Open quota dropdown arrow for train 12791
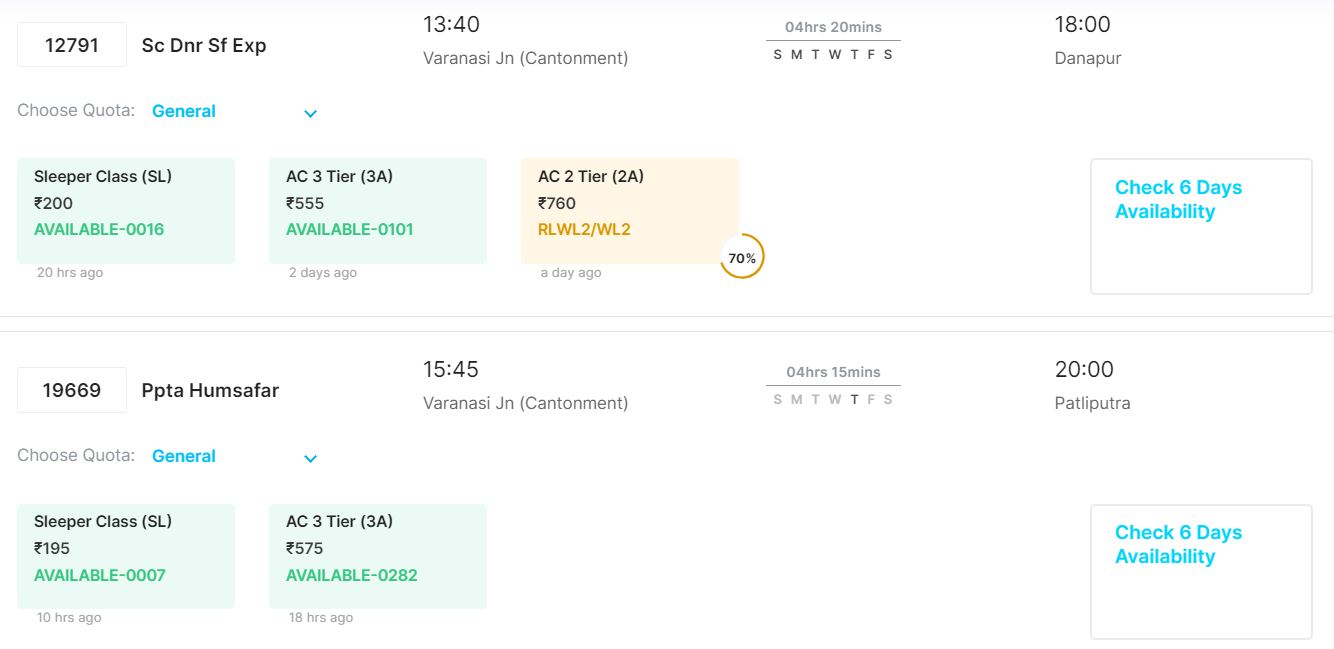Screen dimensions: 1334x649 [310, 113]
